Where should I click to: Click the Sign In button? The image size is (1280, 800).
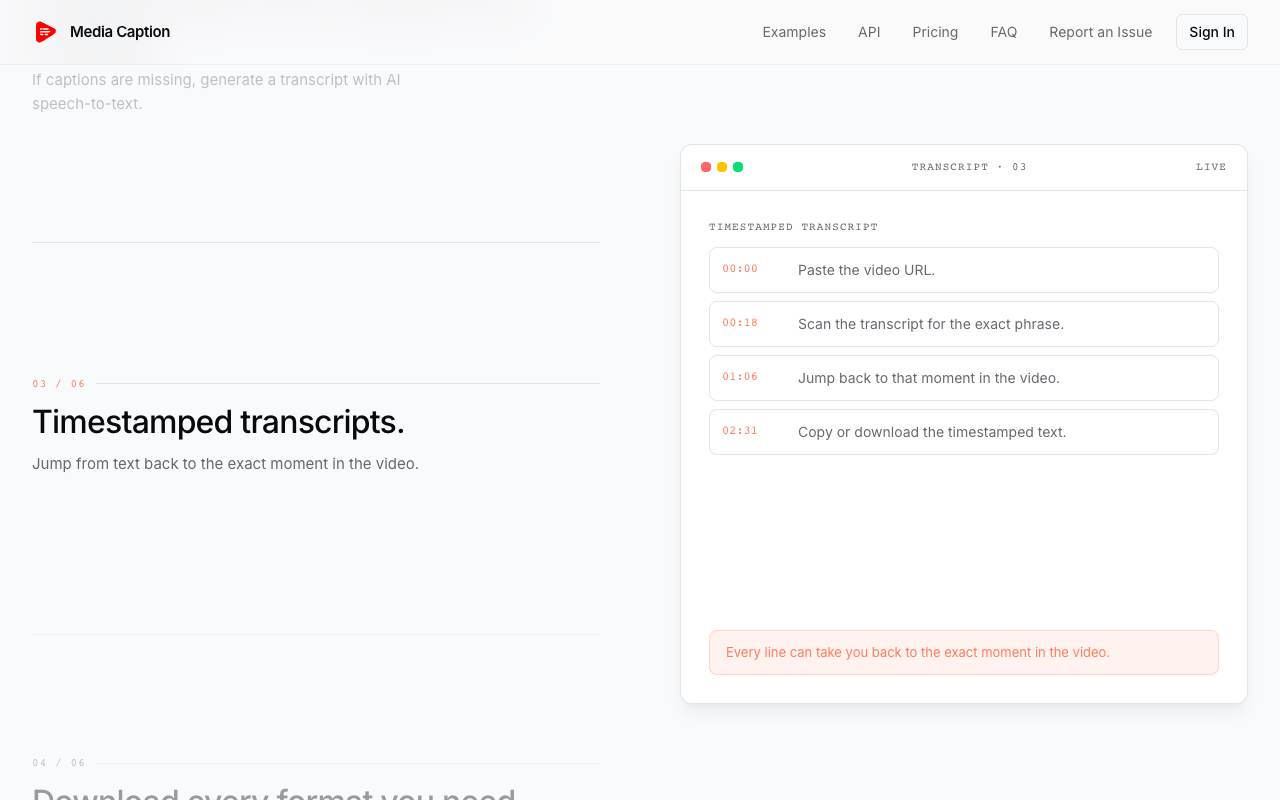(x=1212, y=32)
